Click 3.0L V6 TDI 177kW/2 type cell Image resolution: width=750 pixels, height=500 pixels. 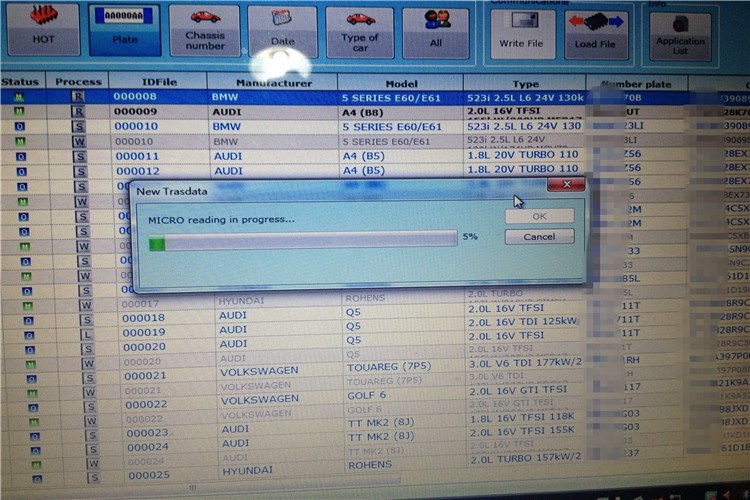coord(526,362)
